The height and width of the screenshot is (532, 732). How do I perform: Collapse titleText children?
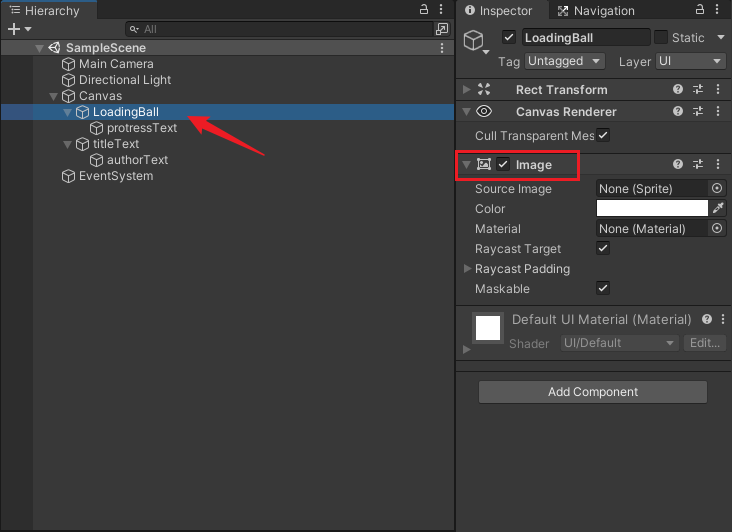pyautogui.click(x=68, y=144)
